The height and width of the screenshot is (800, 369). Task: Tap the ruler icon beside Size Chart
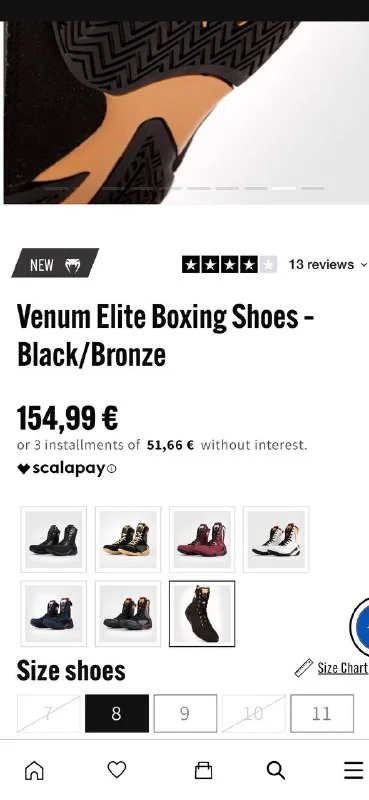tap(304, 668)
